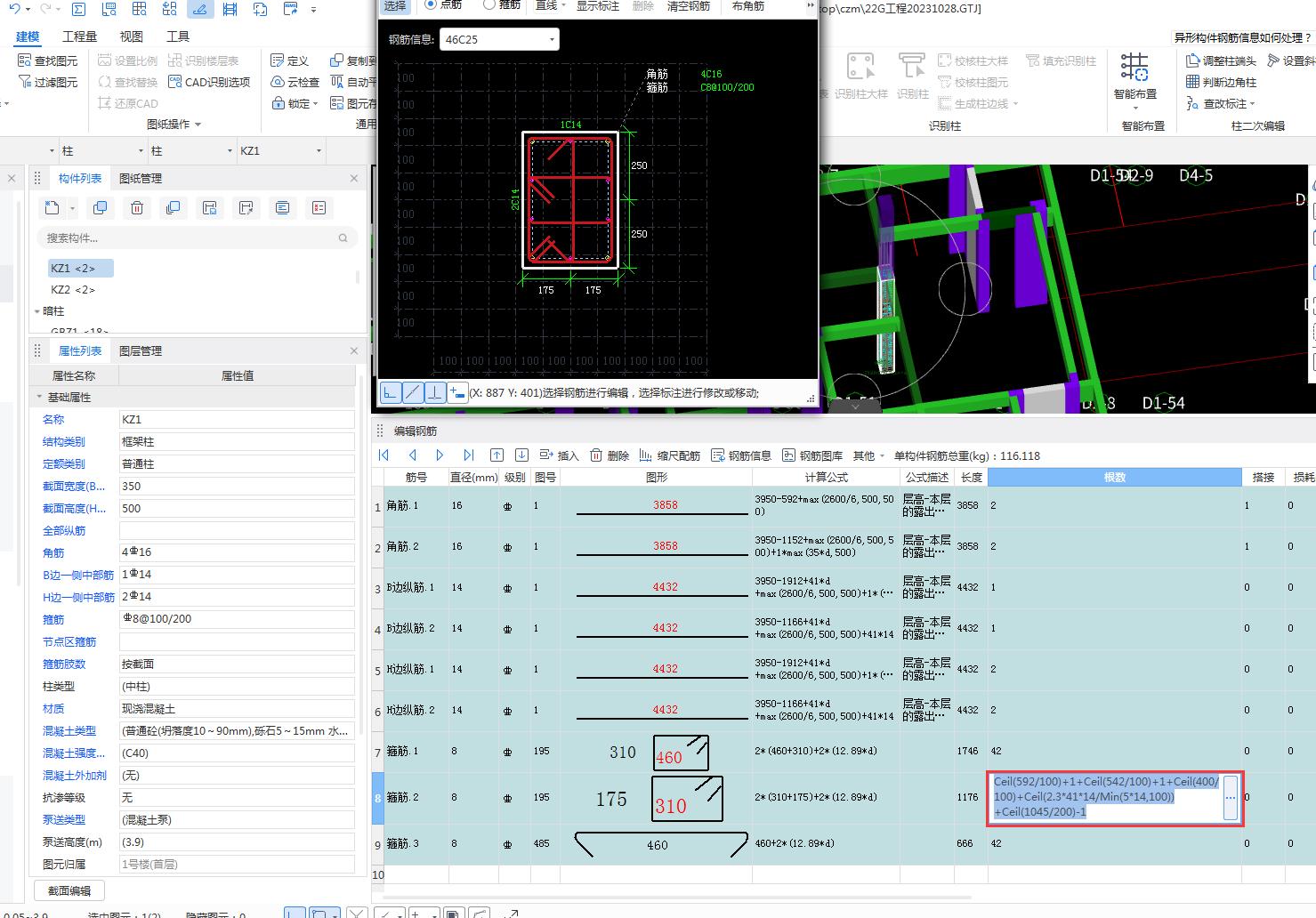Open CAD识别选项 options
The width and height of the screenshot is (1316, 918).
point(209,82)
